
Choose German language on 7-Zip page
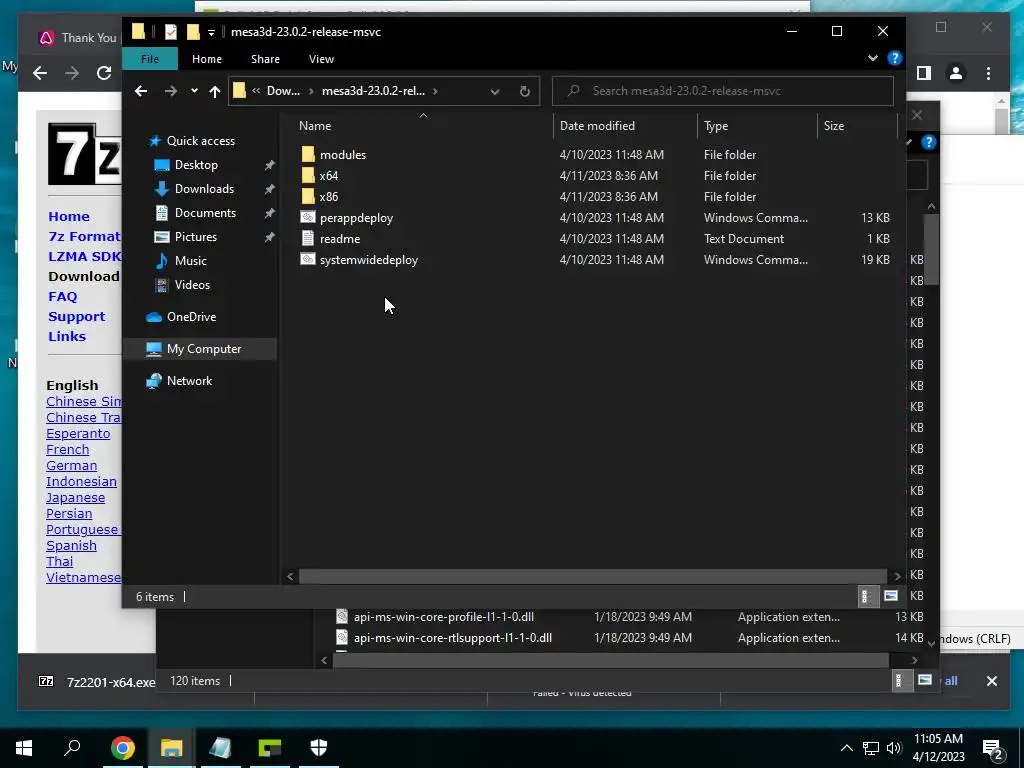tap(71, 466)
